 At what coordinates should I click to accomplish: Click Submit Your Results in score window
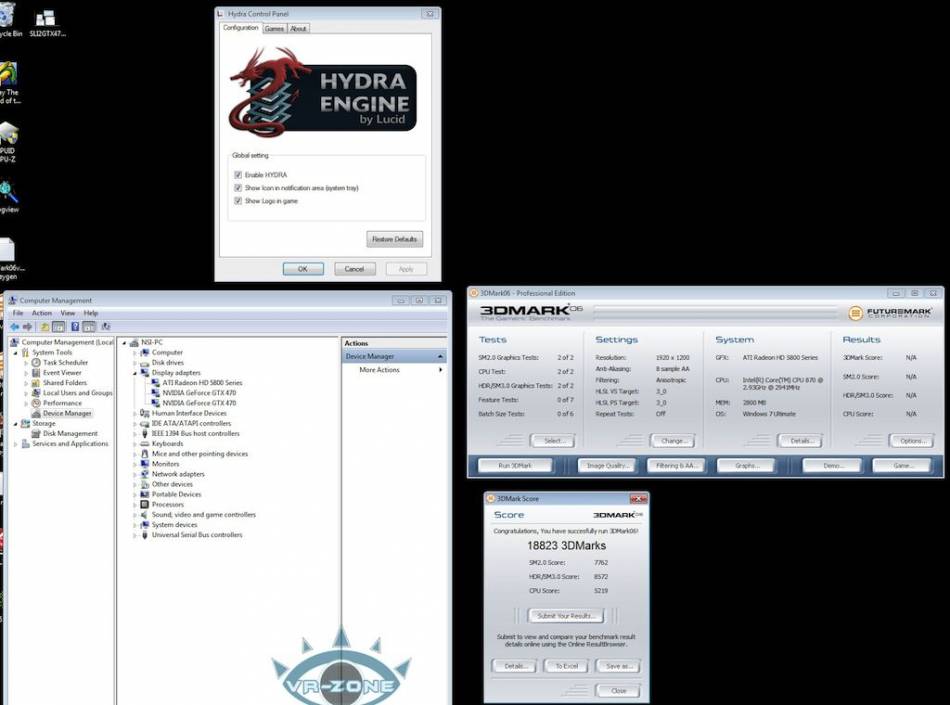coord(566,616)
